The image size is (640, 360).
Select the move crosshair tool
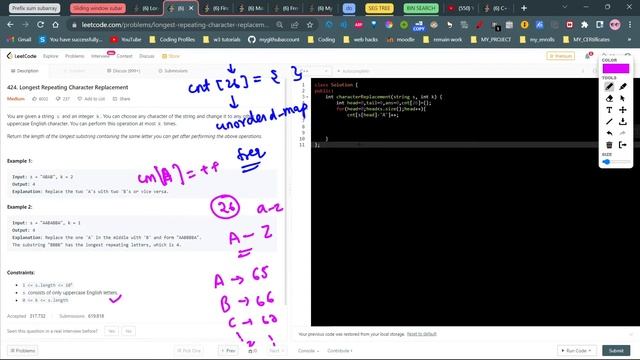tap(623, 110)
